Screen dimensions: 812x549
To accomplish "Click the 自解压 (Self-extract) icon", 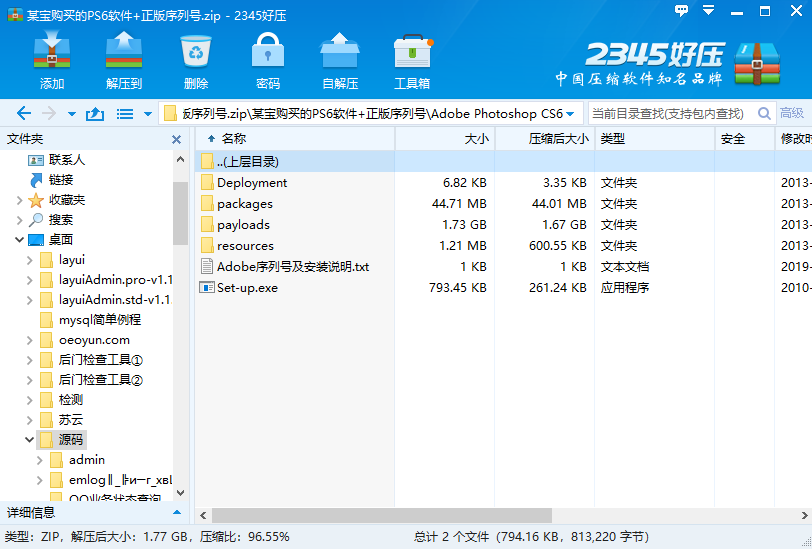I will pos(340,61).
